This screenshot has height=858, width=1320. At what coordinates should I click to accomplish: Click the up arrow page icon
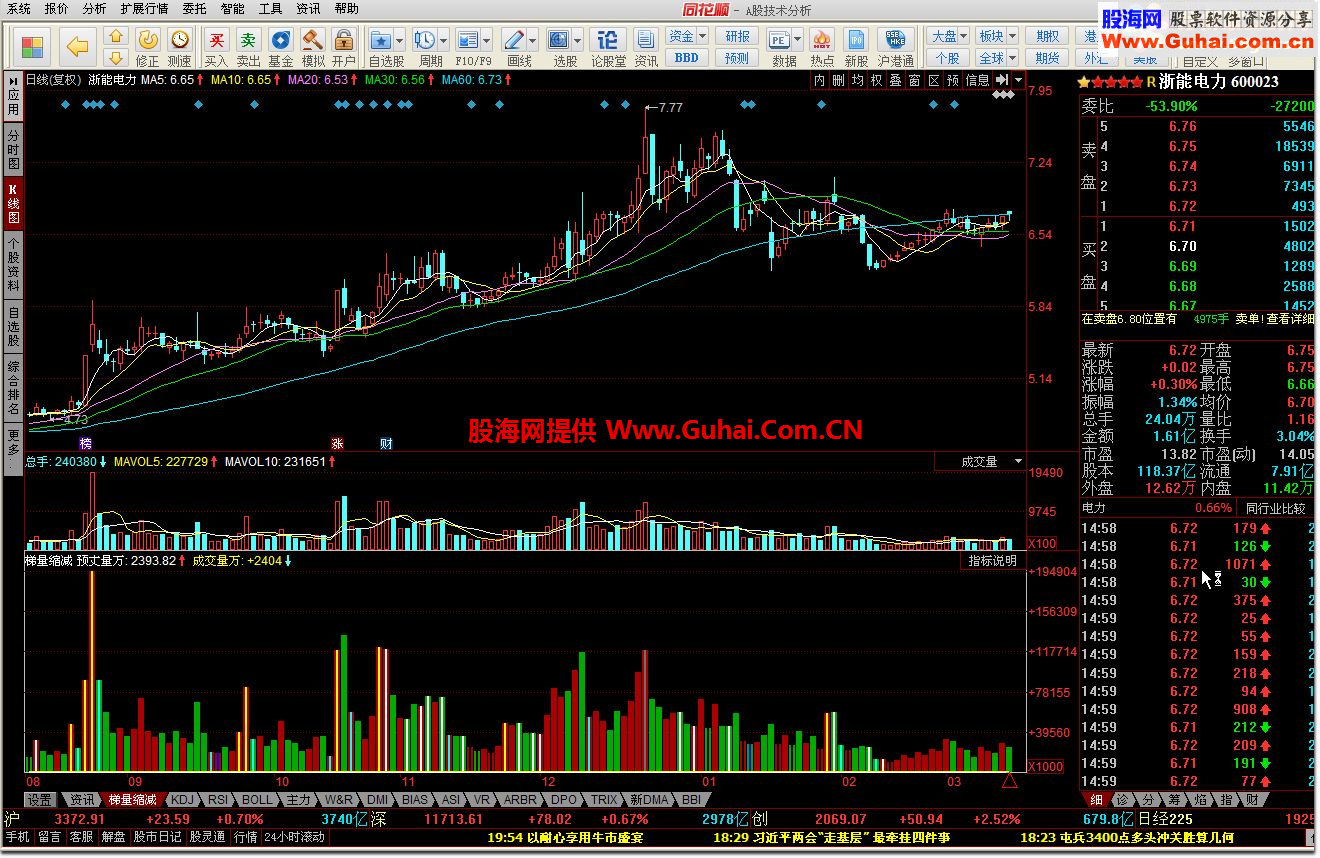(x=116, y=37)
